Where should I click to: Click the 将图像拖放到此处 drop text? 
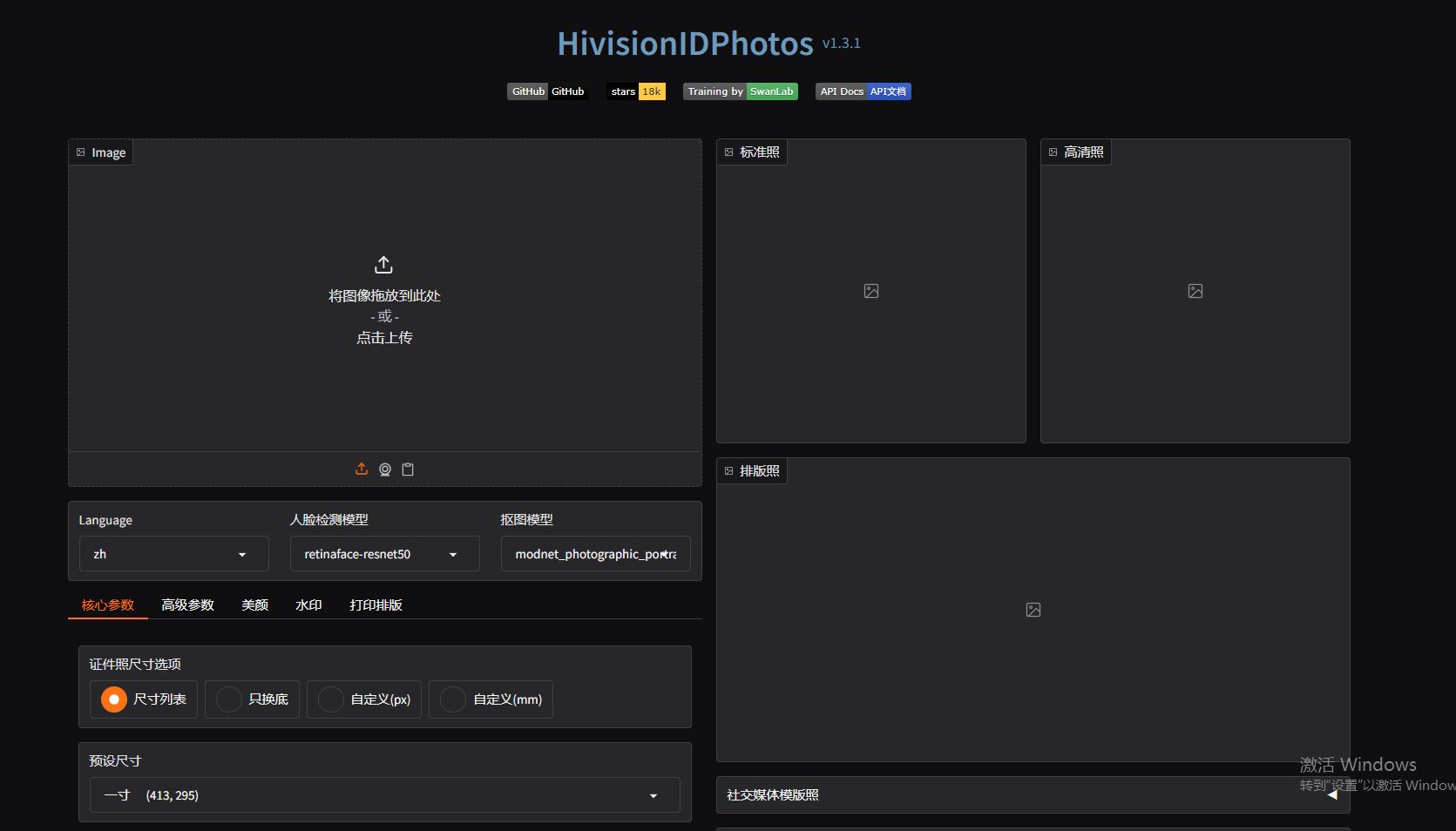[384, 296]
